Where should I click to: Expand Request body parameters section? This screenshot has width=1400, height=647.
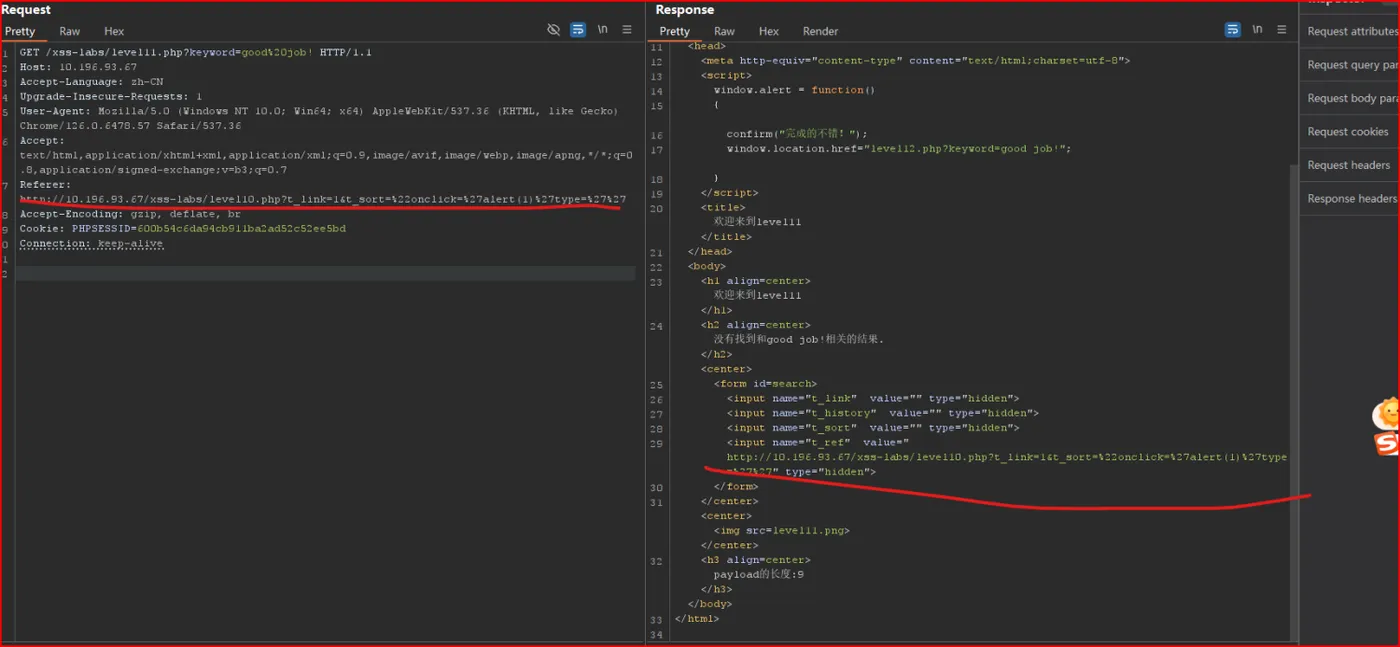[x=1351, y=98]
